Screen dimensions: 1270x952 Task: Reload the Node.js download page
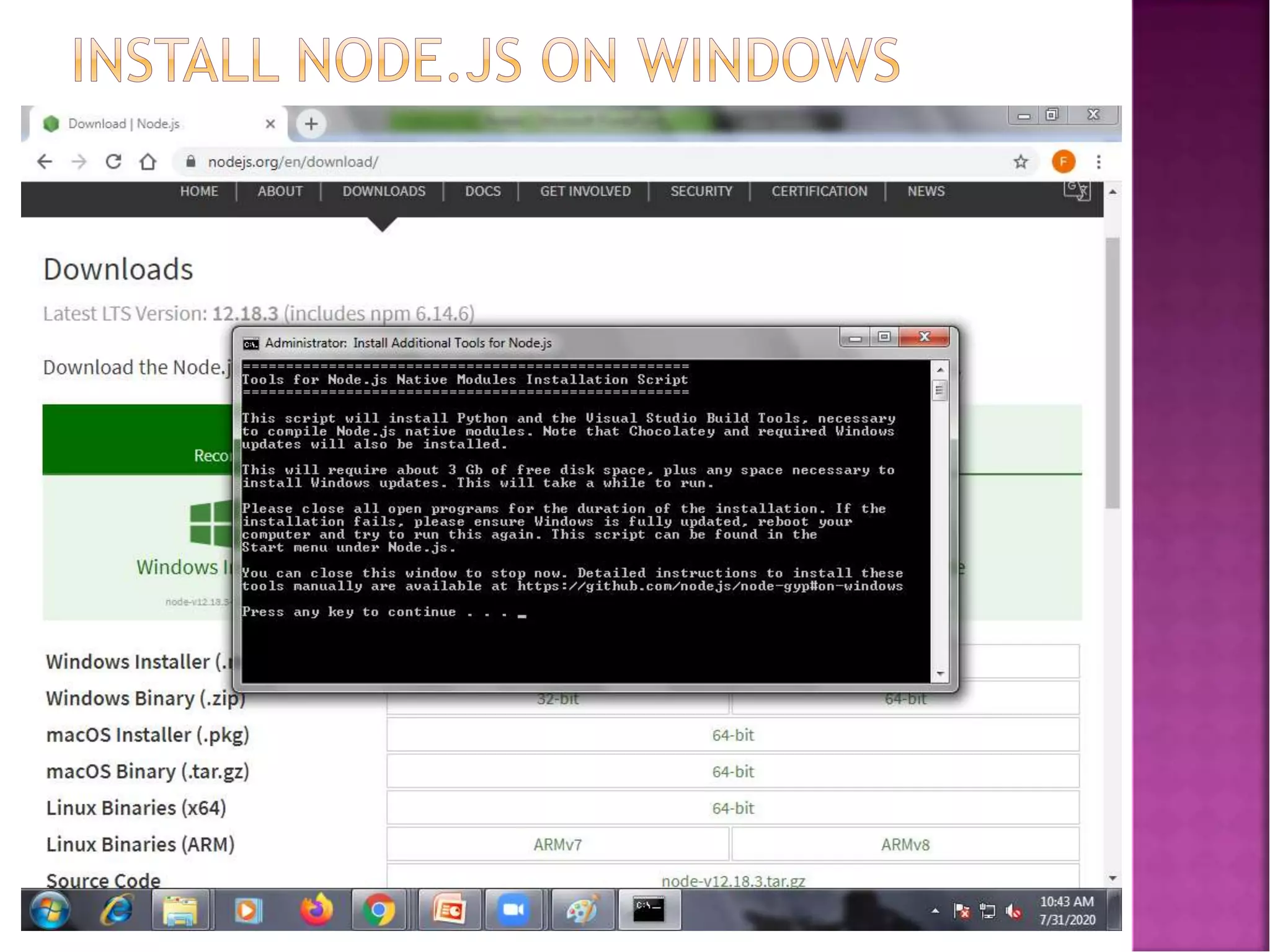[x=113, y=162]
